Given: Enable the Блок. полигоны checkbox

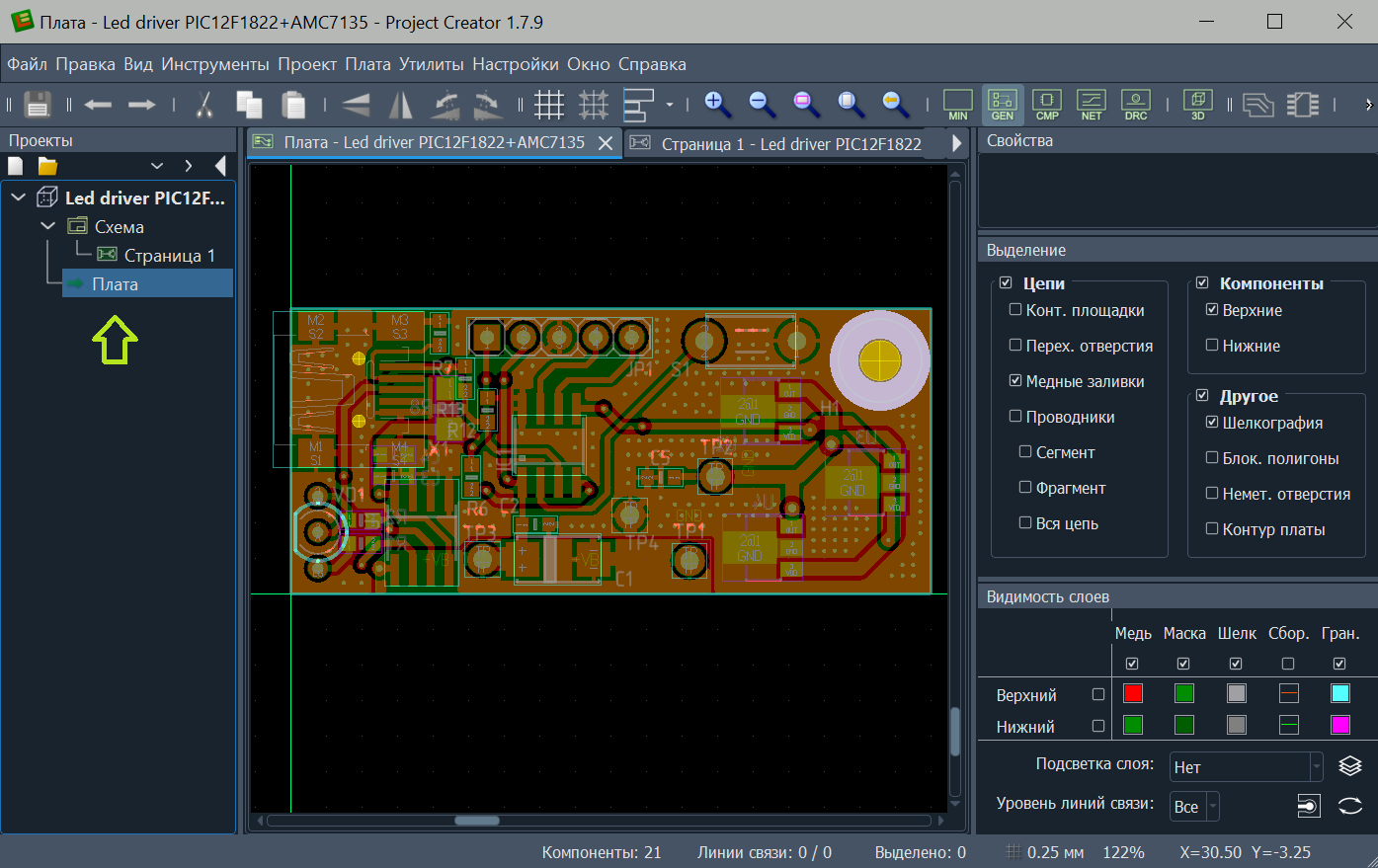Looking at the screenshot, I should coord(1212,458).
